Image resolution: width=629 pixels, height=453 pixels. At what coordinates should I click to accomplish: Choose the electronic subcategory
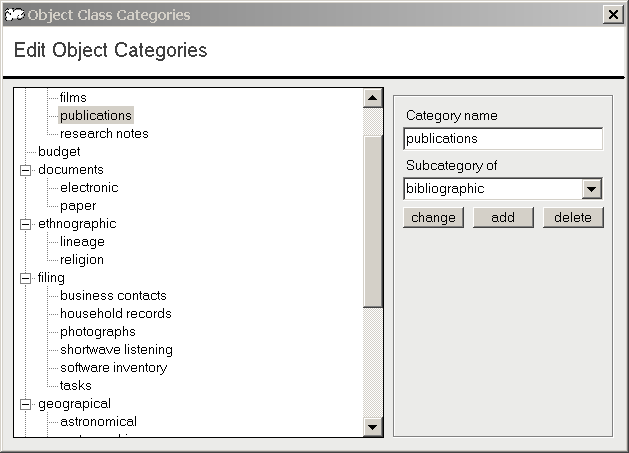[89, 188]
